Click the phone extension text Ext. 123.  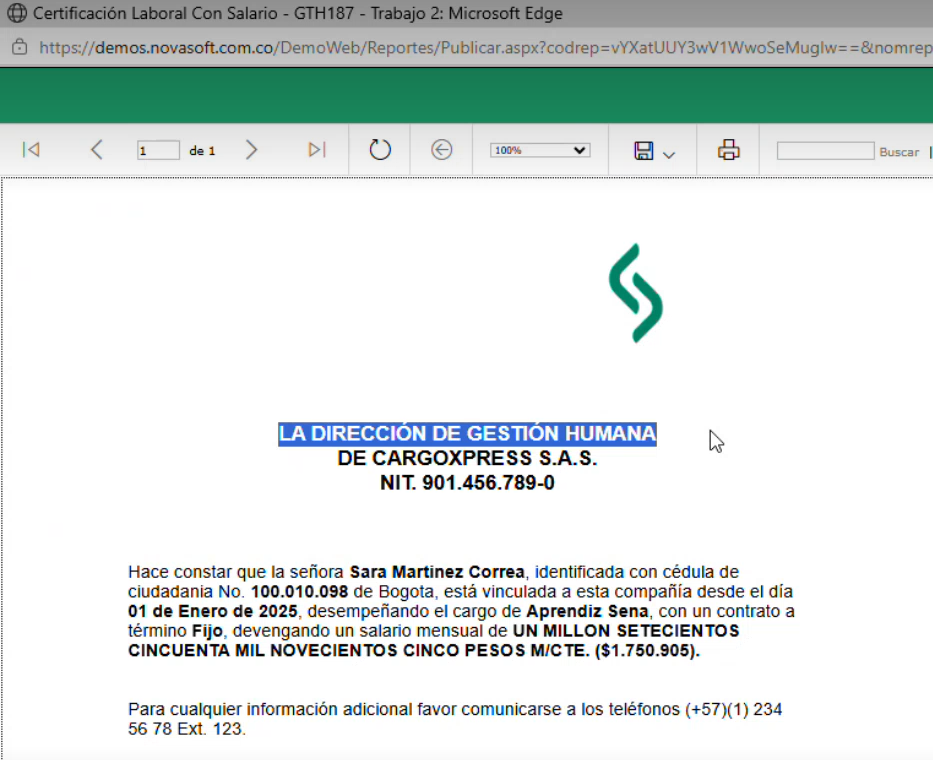pos(211,729)
